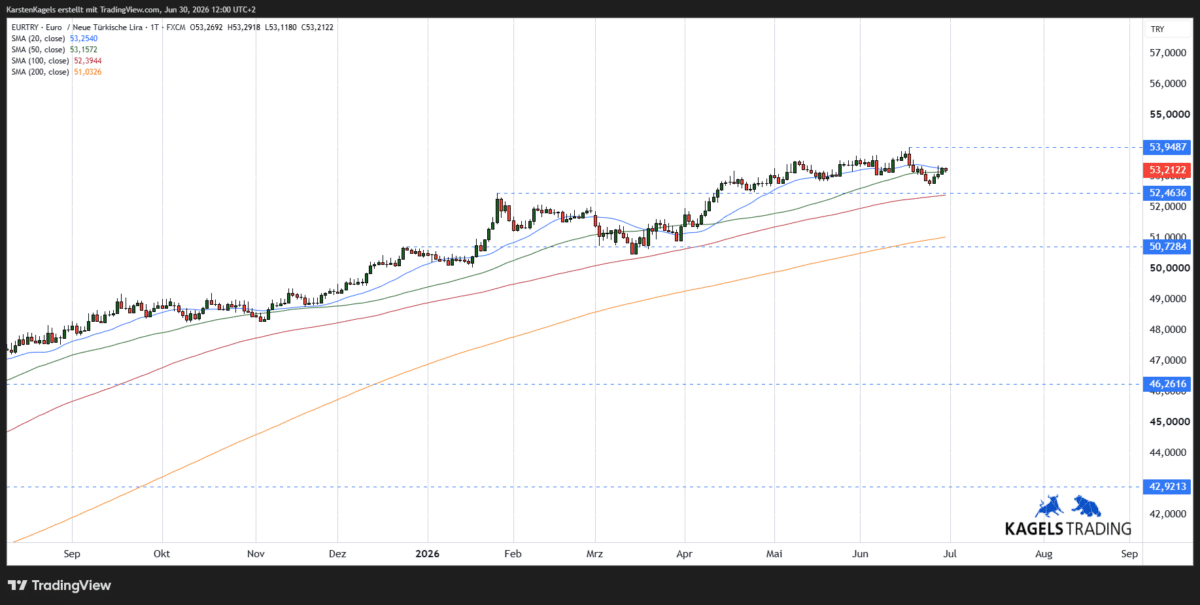Click the TRY currency label
The width and height of the screenshot is (1200, 605).
[1157, 29]
